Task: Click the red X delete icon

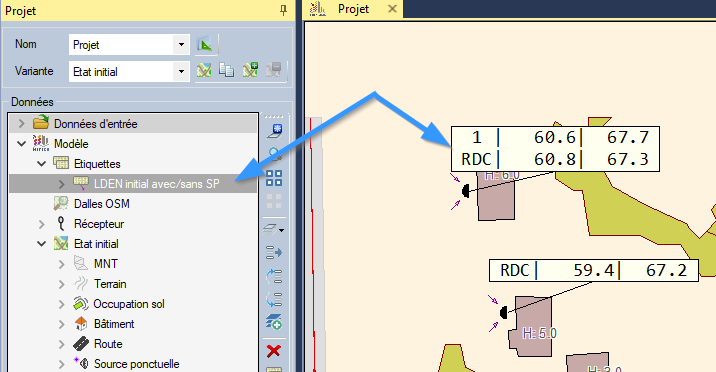Action: point(274,351)
